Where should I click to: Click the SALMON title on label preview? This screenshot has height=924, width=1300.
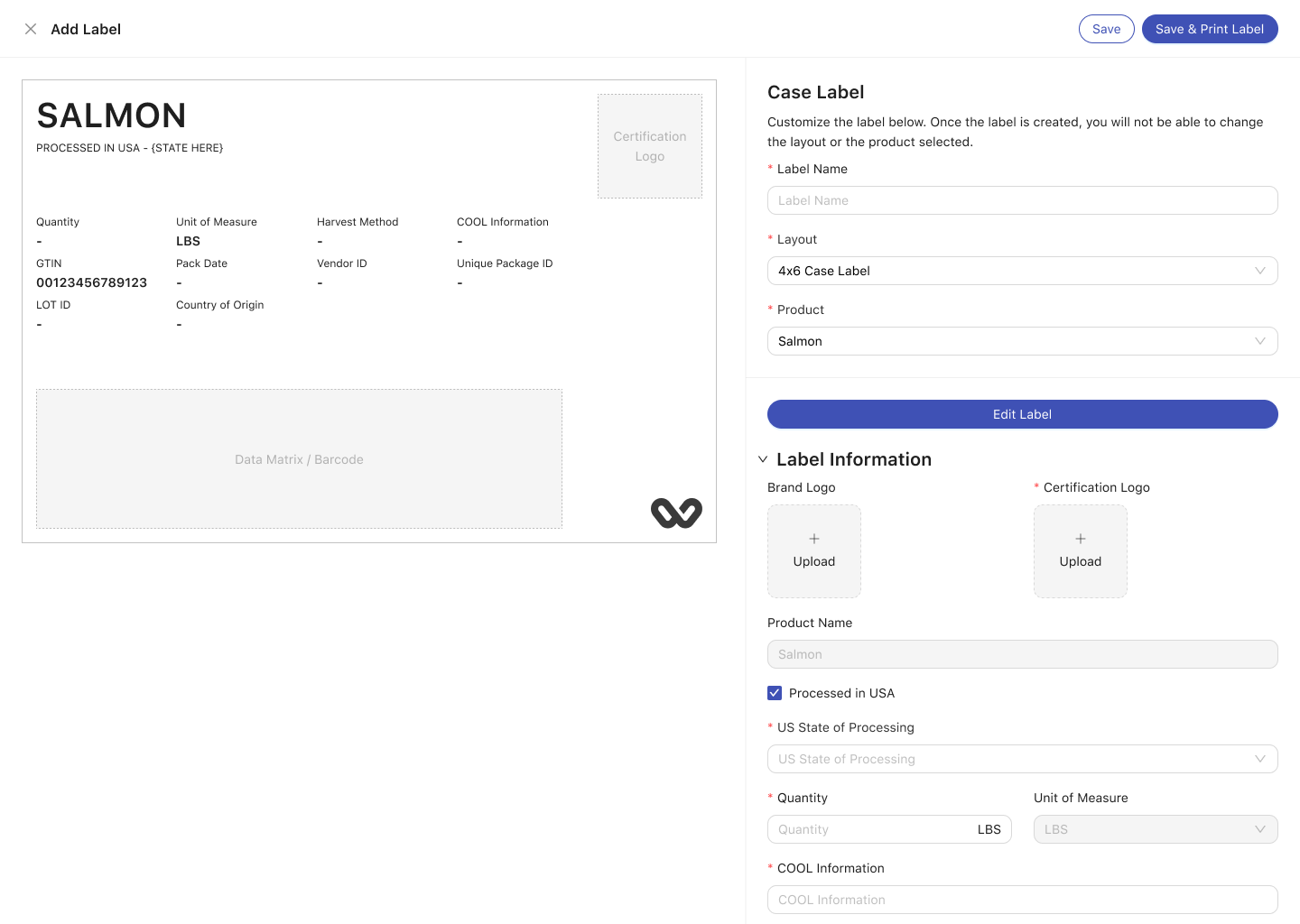point(111,115)
